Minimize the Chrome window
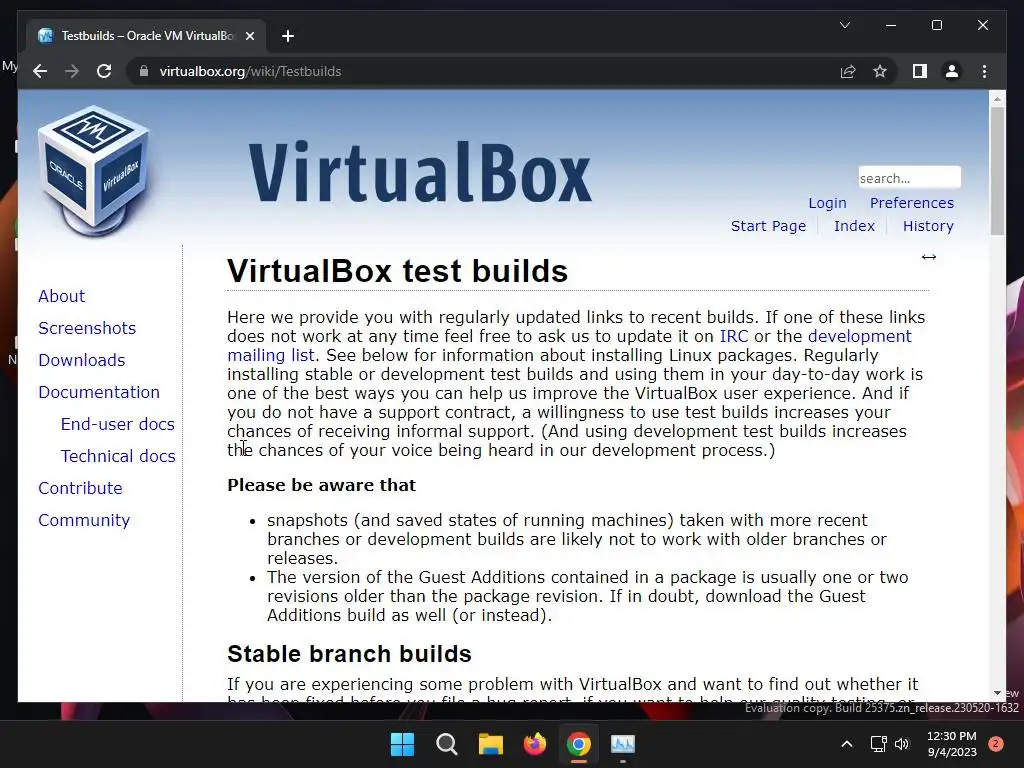The image size is (1024, 768). coord(891,25)
